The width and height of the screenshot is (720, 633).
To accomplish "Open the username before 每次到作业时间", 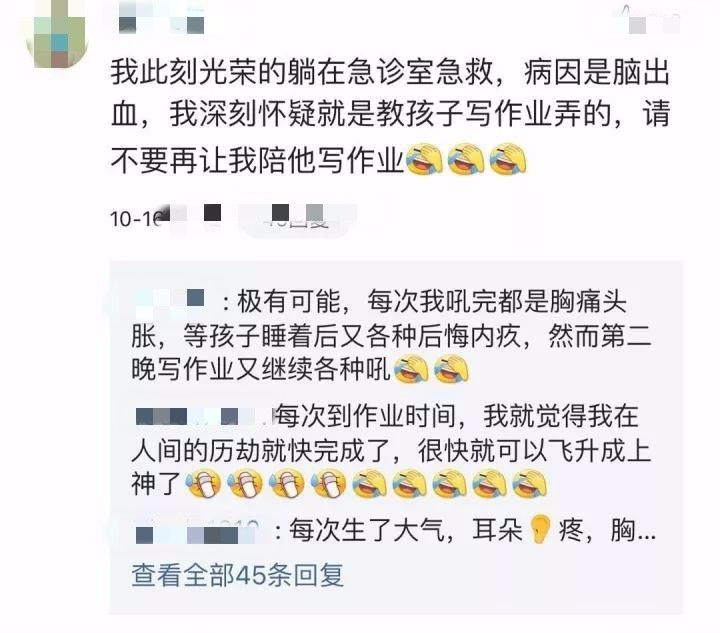I will pos(202,417).
